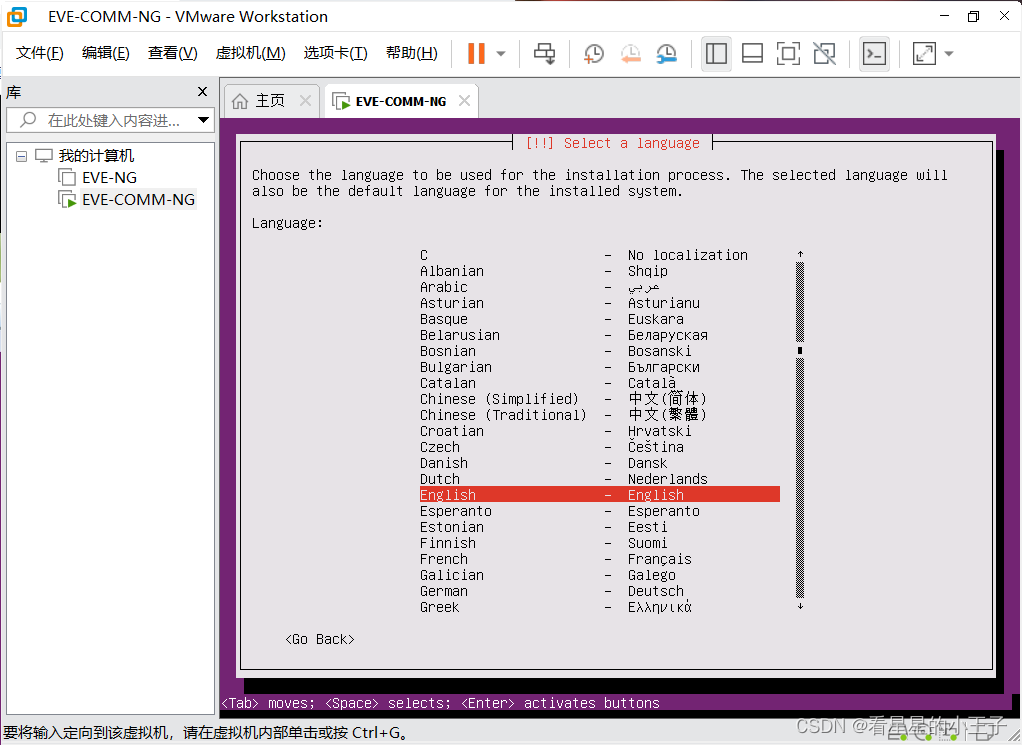Select Basque language
Viewport: 1022px width, 745px height.
(x=600, y=319)
